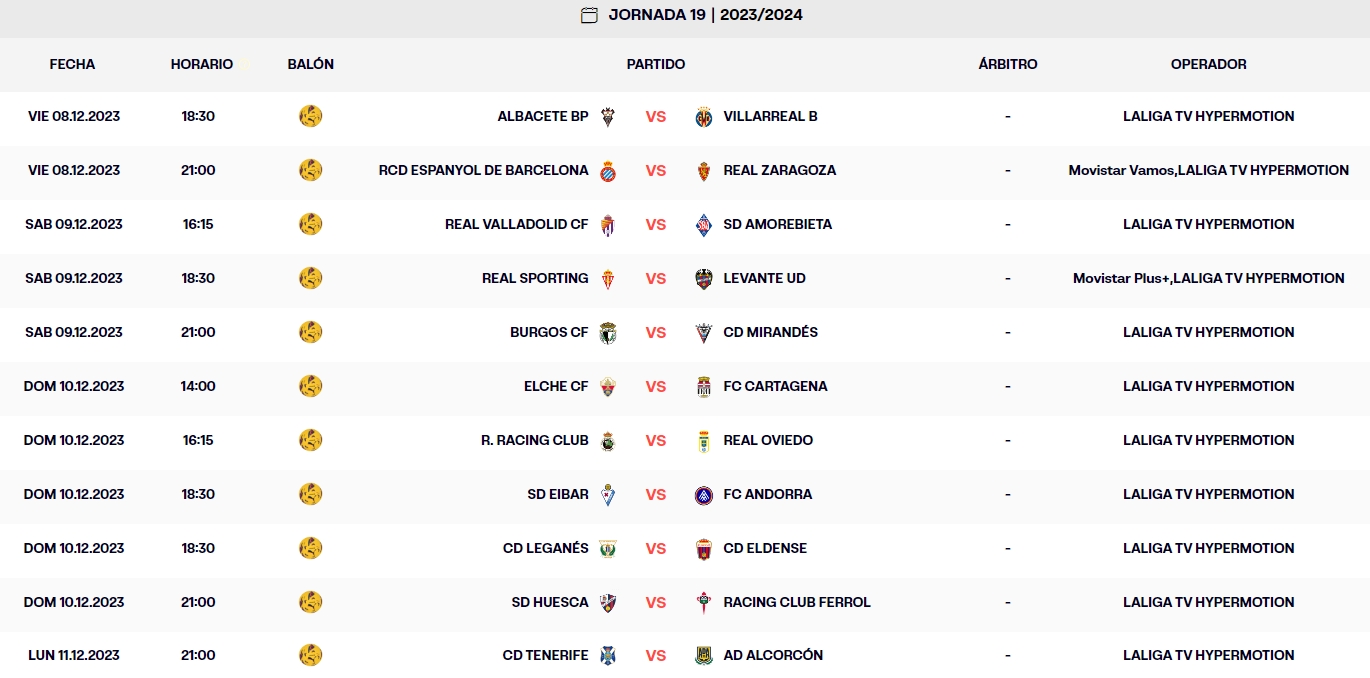Select the FC Andorra club crest
This screenshot has height=678, width=1370.
pyautogui.click(x=703, y=494)
